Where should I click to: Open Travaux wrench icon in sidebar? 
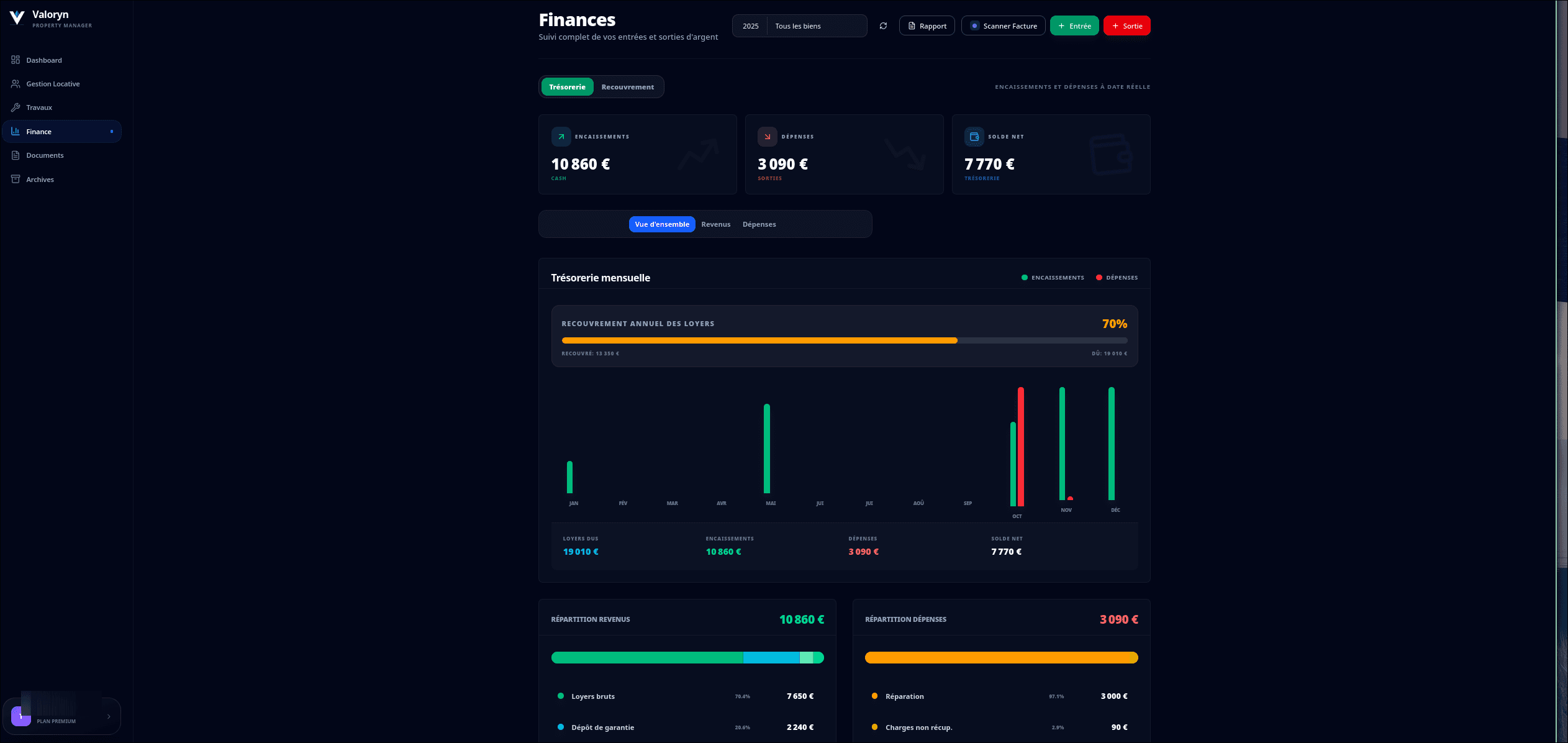16,107
